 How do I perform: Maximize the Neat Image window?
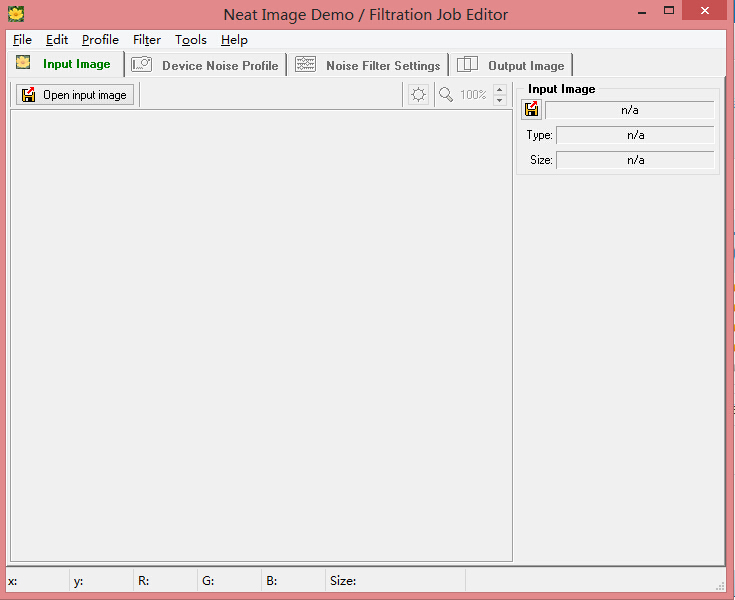(669, 10)
